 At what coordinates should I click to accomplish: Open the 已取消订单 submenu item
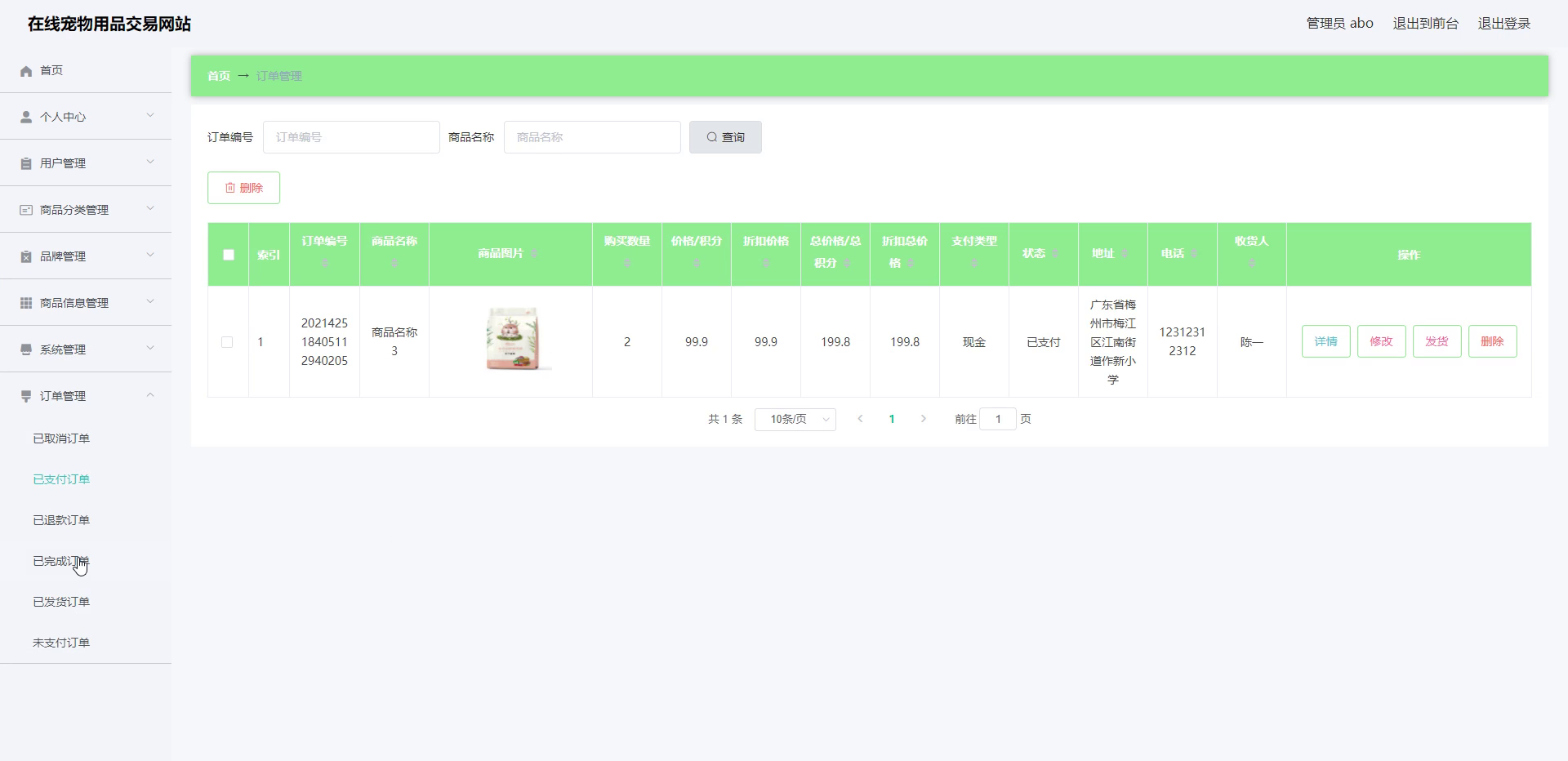[x=61, y=438]
